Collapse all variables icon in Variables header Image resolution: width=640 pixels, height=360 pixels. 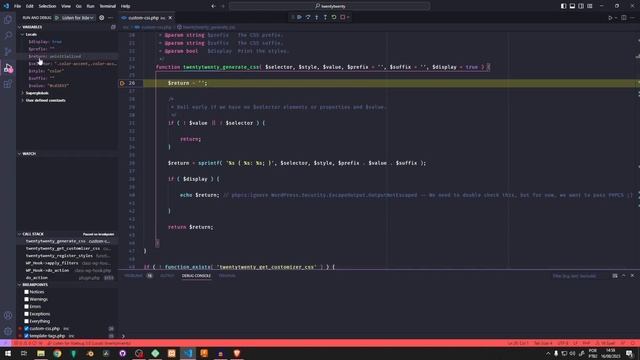tap(113, 27)
